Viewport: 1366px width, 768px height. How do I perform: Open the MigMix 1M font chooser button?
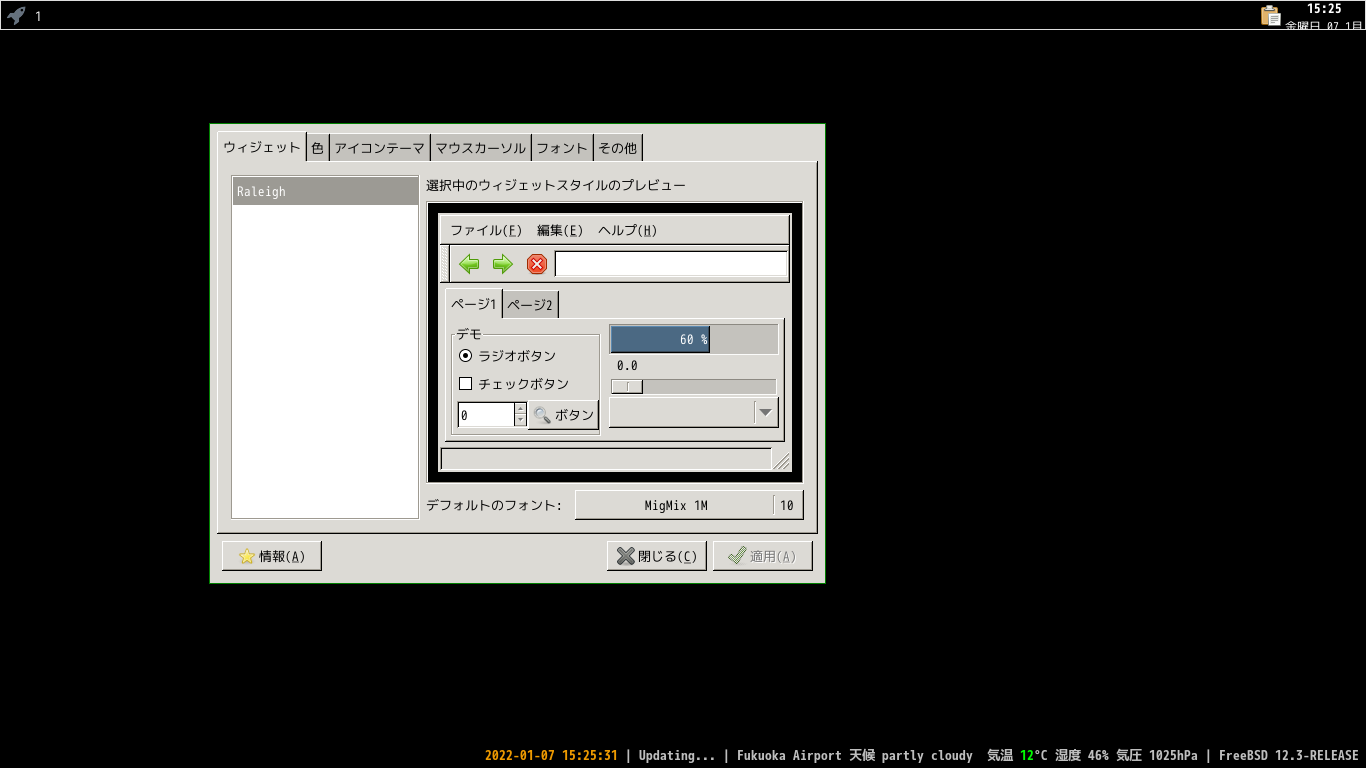pos(689,505)
